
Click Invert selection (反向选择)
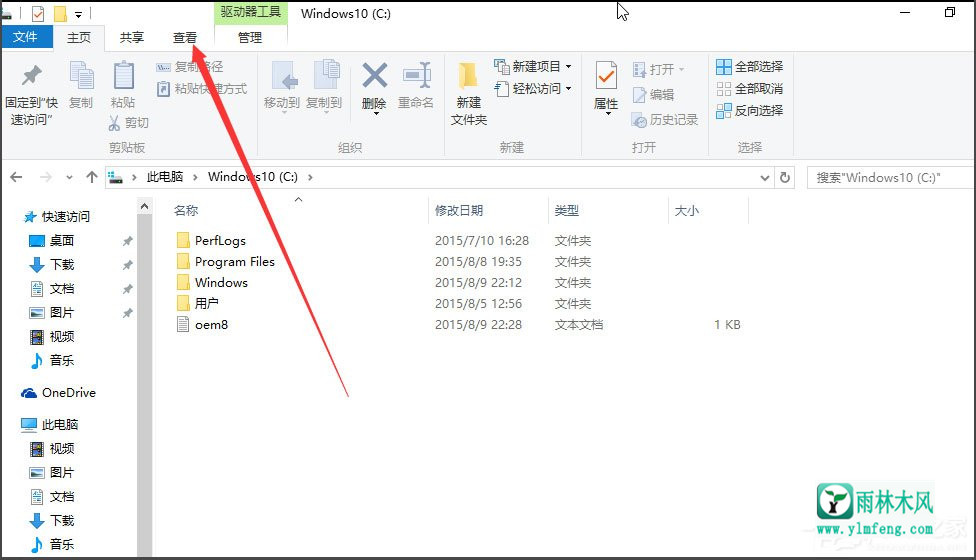tap(749, 111)
